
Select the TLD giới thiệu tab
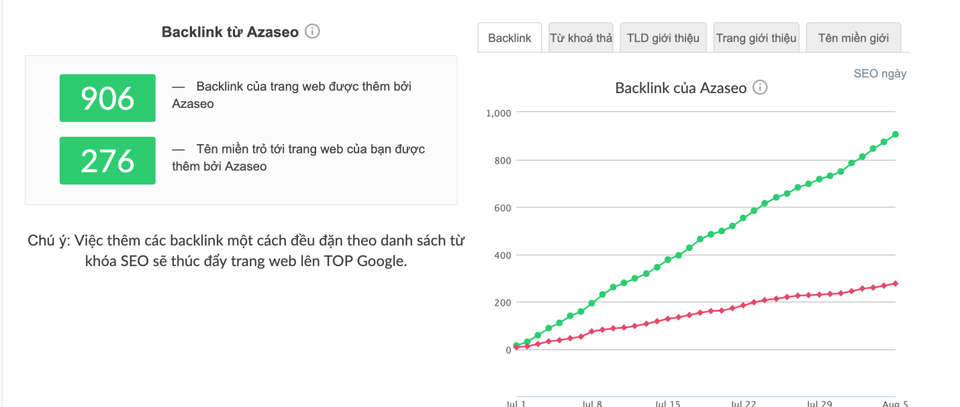[663, 38]
